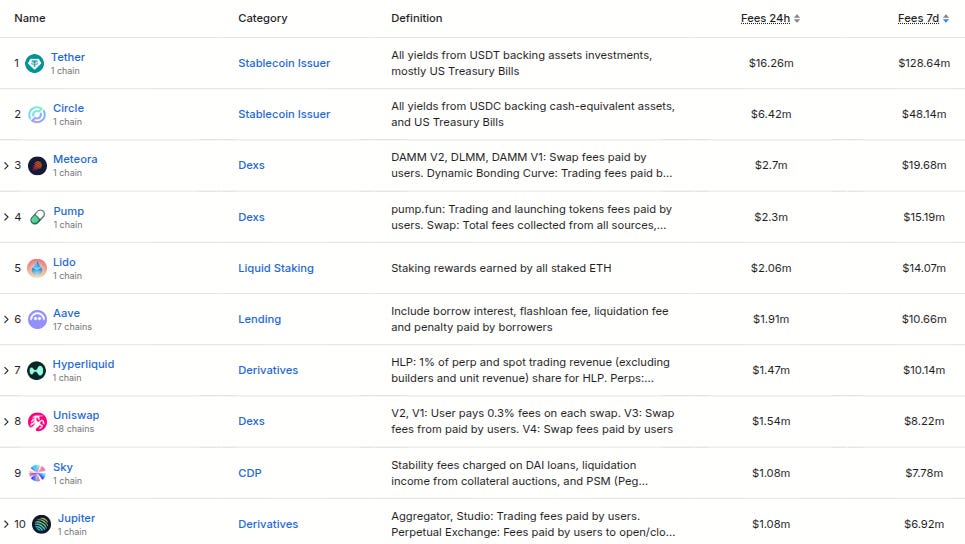The image size is (965, 544).
Task: Click the Name column header
Action: pos(30,18)
